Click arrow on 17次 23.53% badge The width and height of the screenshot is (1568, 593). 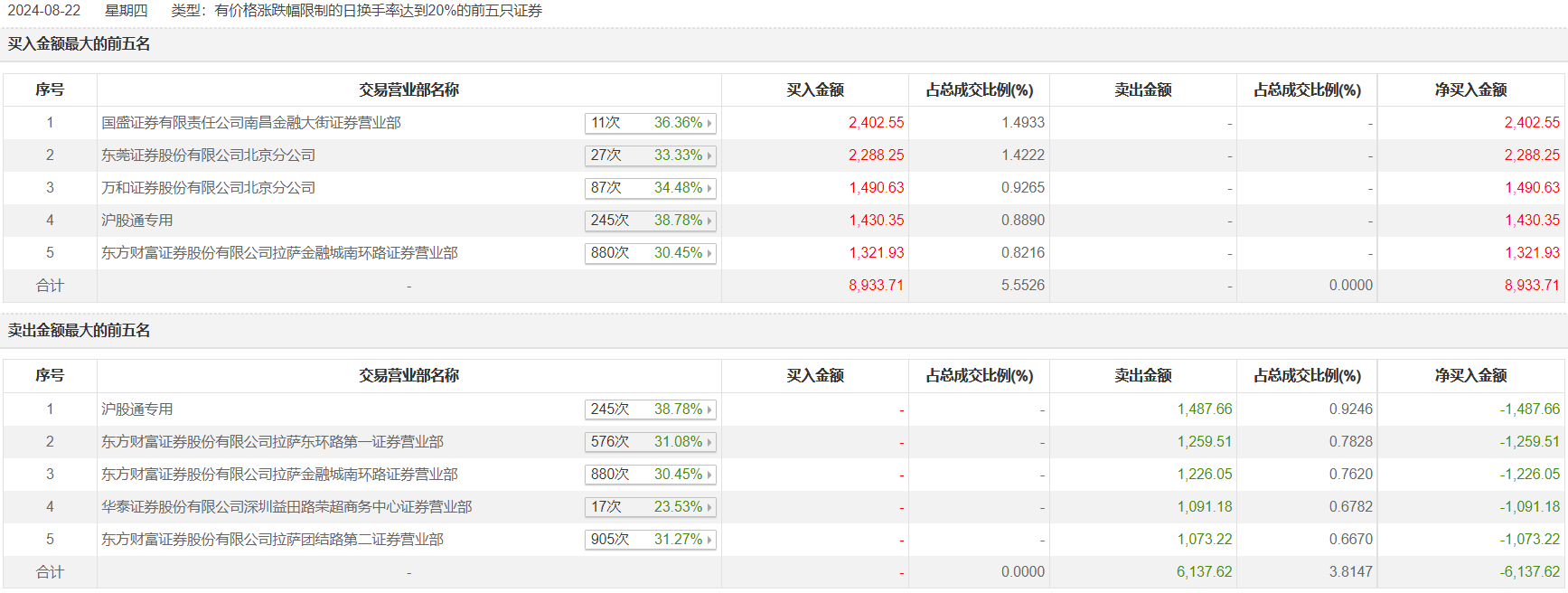click(x=709, y=507)
